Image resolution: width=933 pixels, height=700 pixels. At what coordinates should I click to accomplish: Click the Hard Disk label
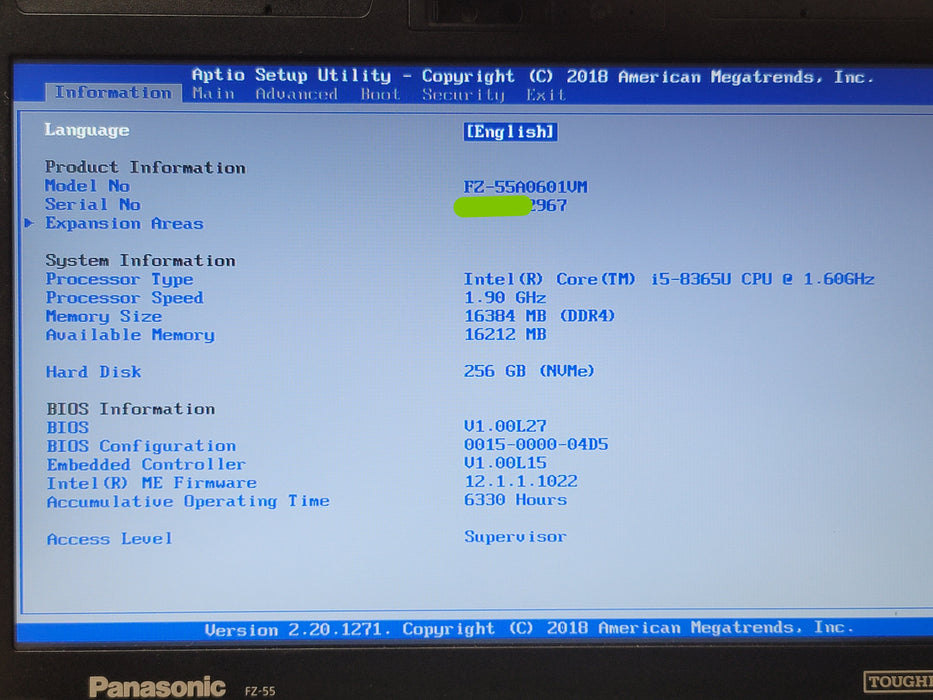[x=93, y=372]
